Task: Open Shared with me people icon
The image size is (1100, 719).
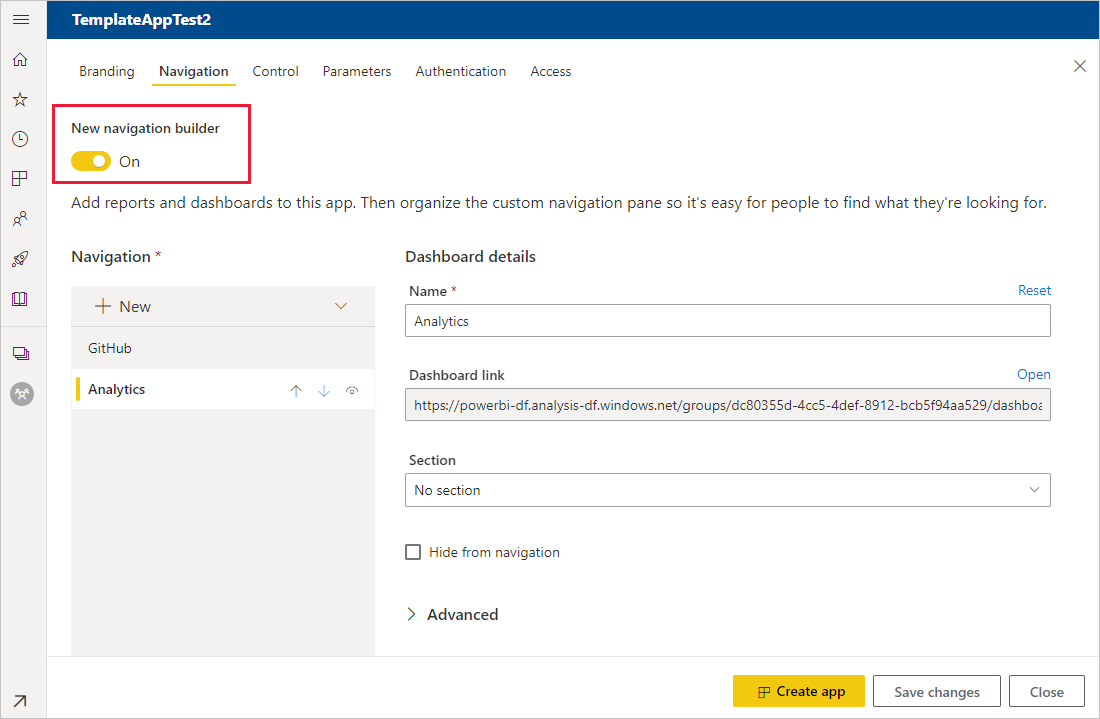Action: (20, 219)
